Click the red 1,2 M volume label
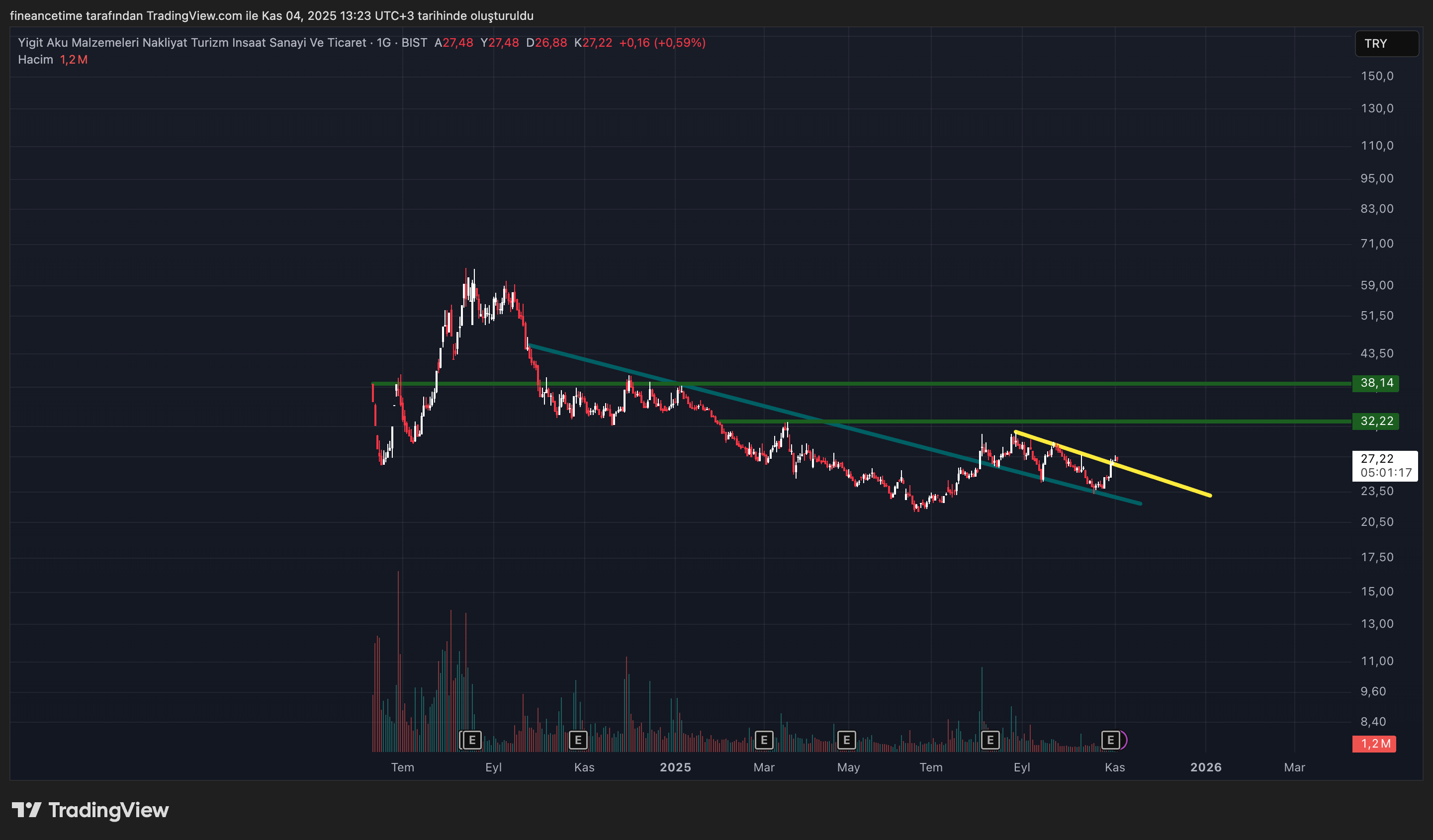 pos(1374,744)
